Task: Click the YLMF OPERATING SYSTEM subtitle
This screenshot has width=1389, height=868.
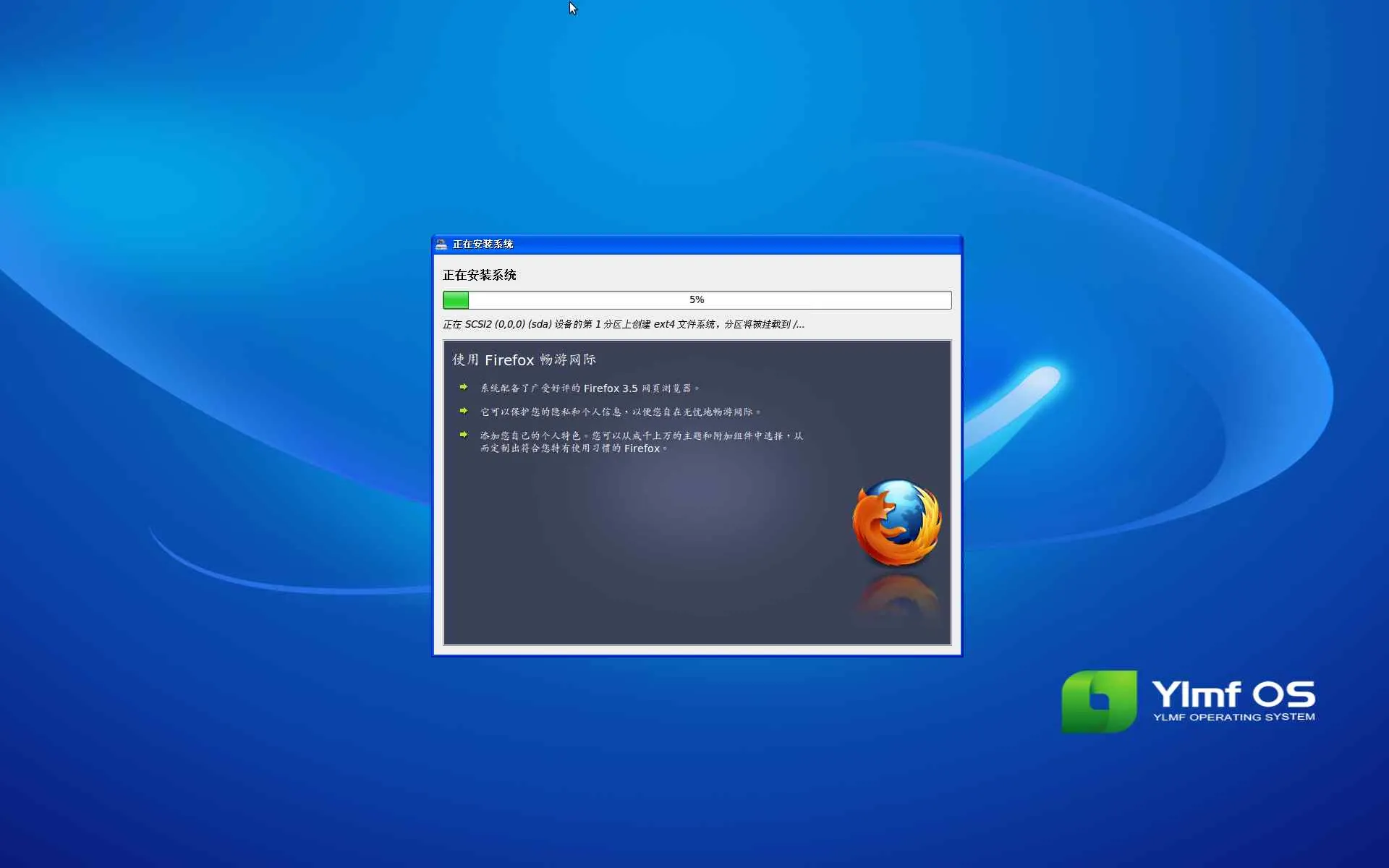Action: point(1233,717)
